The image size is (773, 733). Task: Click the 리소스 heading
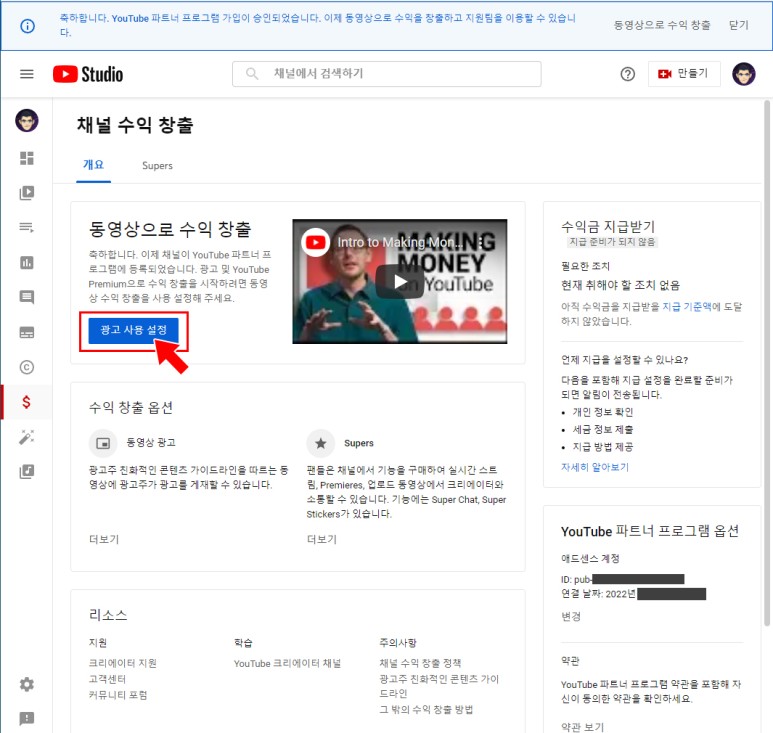point(108,615)
